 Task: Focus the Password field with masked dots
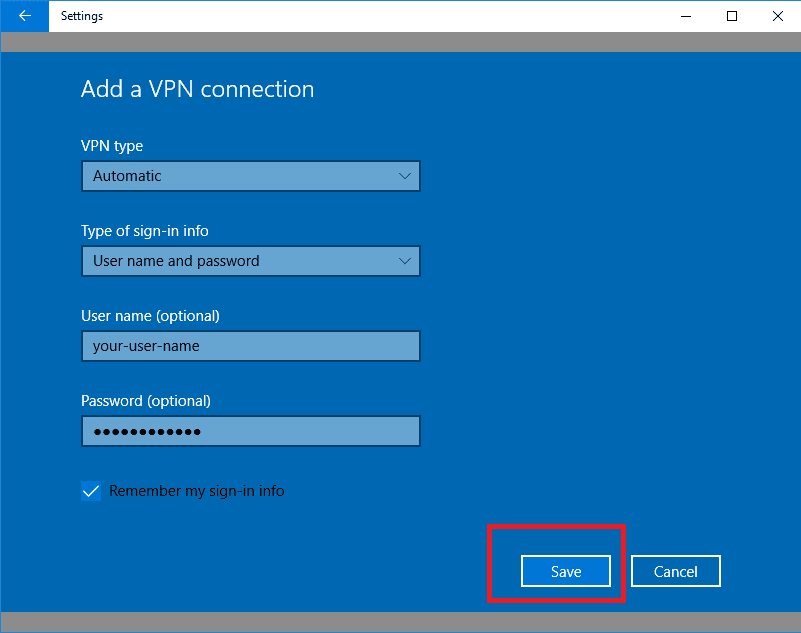tap(250, 431)
